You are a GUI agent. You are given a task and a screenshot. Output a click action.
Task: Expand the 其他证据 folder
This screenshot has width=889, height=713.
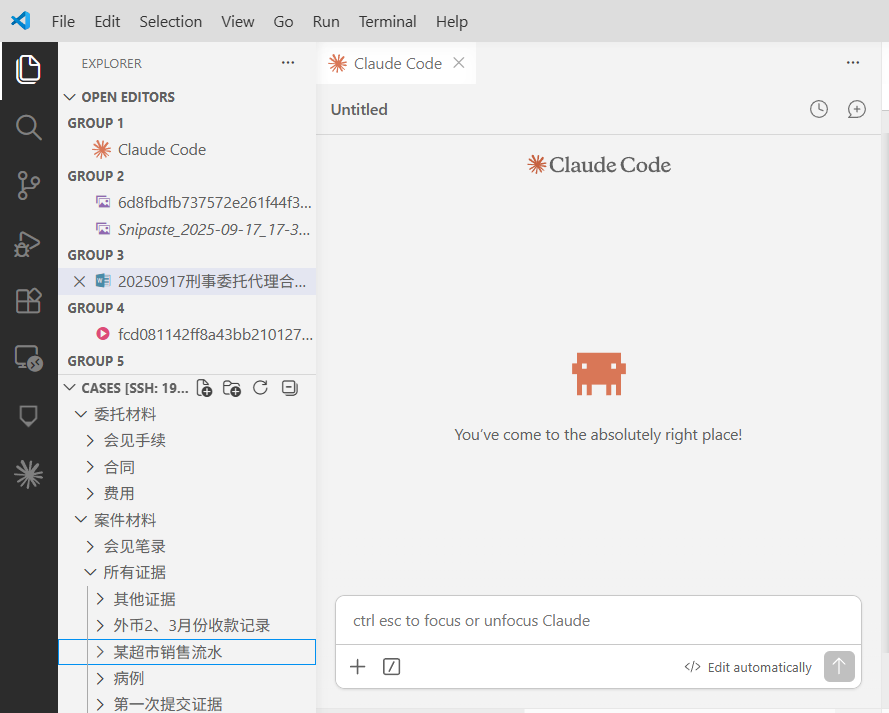[100, 599]
